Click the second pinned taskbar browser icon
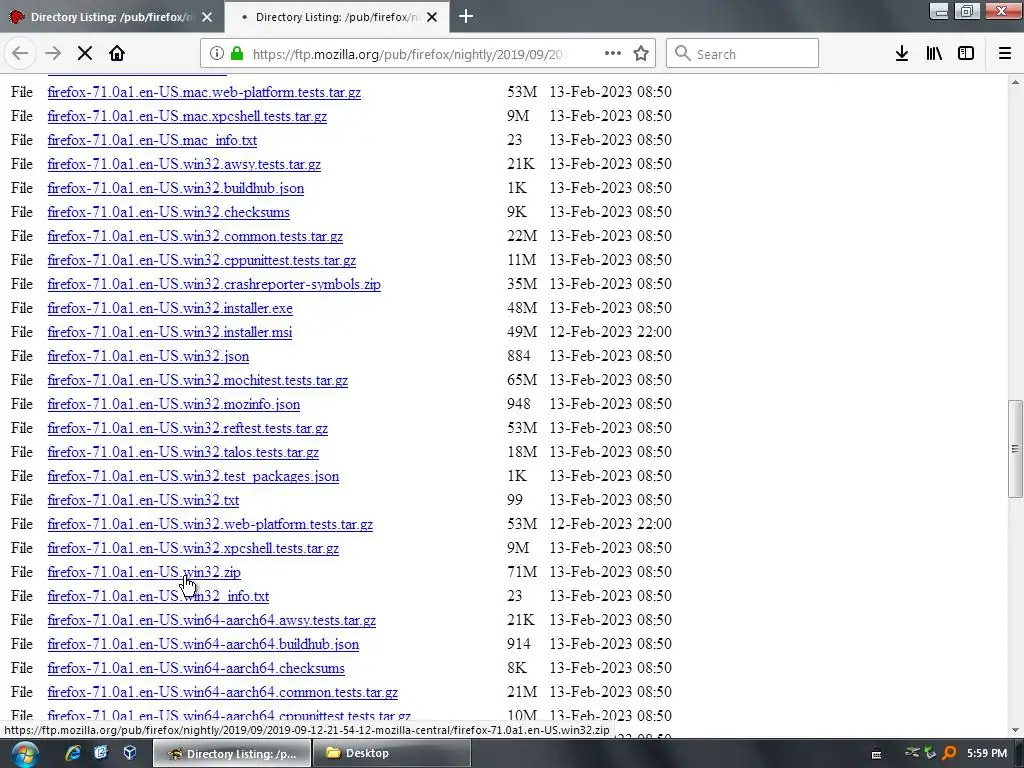1024x768 pixels. point(101,753)
